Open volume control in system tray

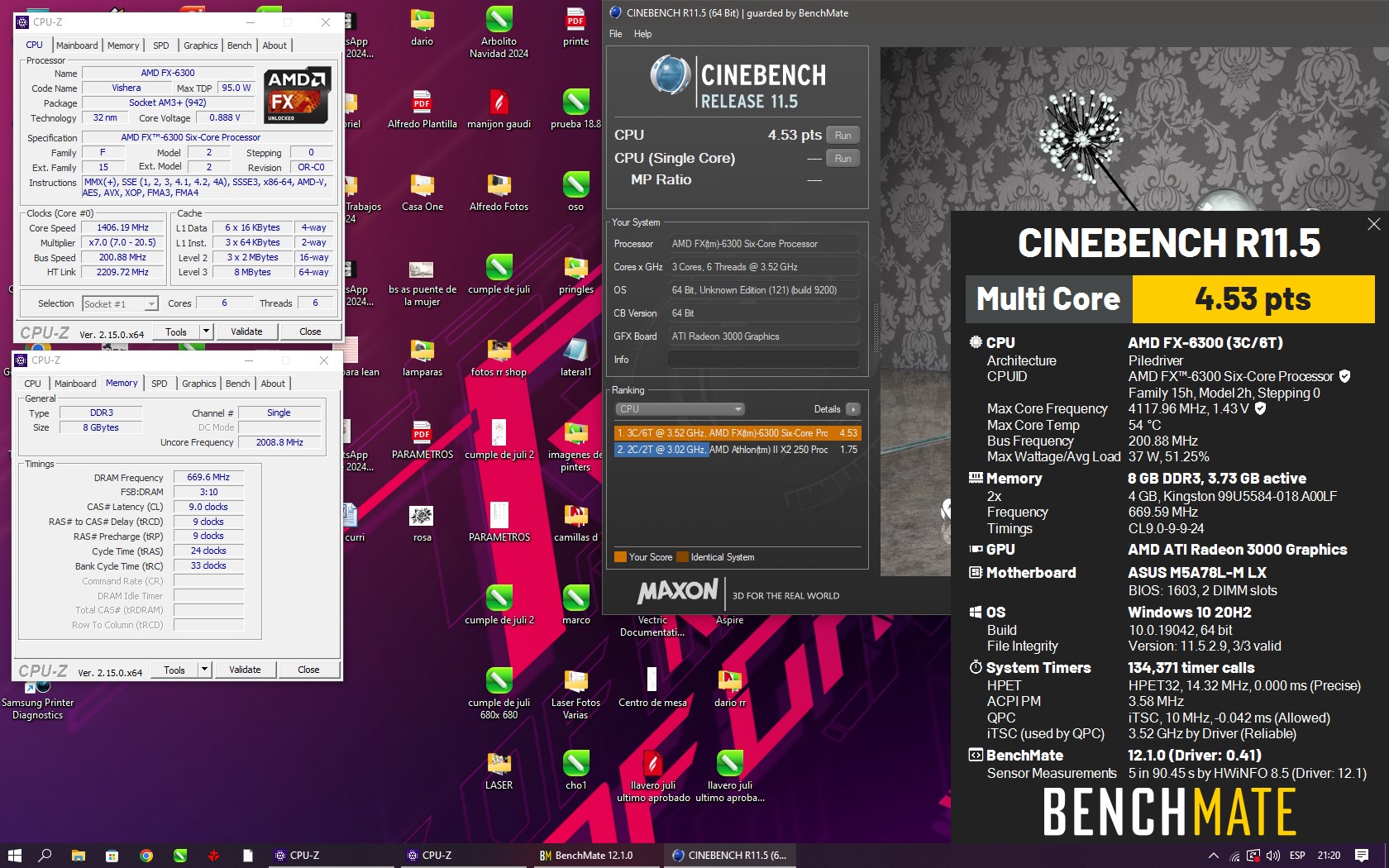(x=1273, y=856)
